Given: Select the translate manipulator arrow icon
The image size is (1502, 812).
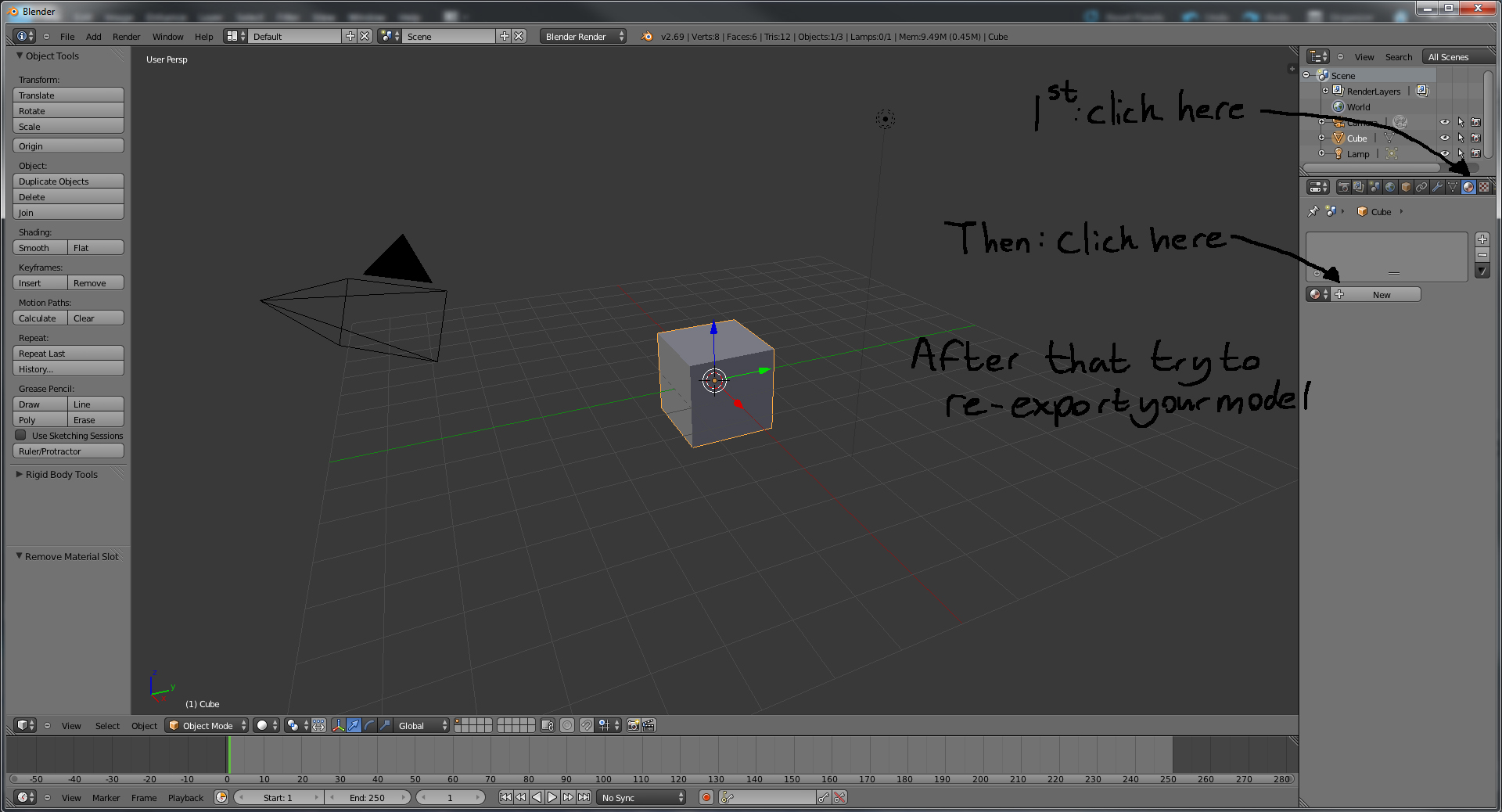Looking at the screenshot, I should point(354,725).
